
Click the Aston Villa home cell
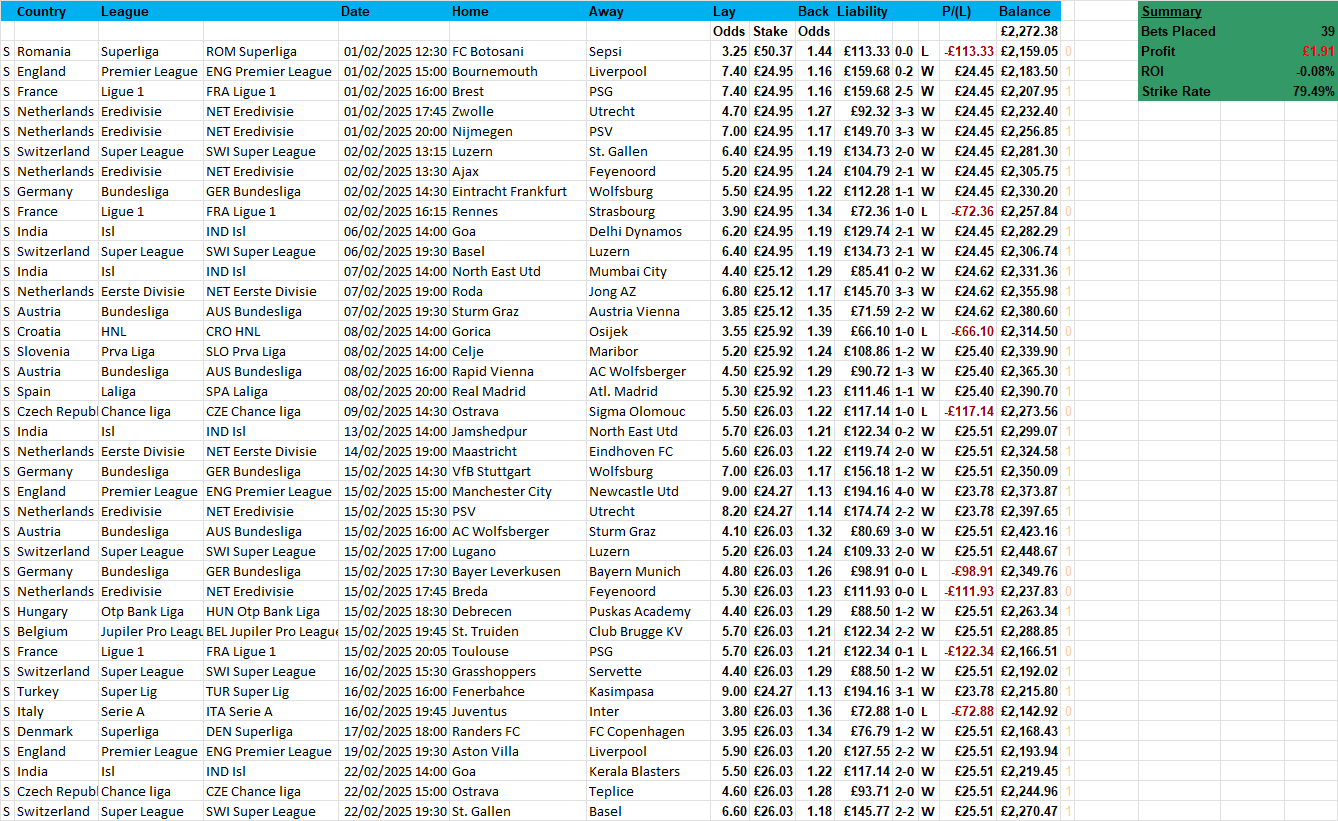tap(517, 751)
